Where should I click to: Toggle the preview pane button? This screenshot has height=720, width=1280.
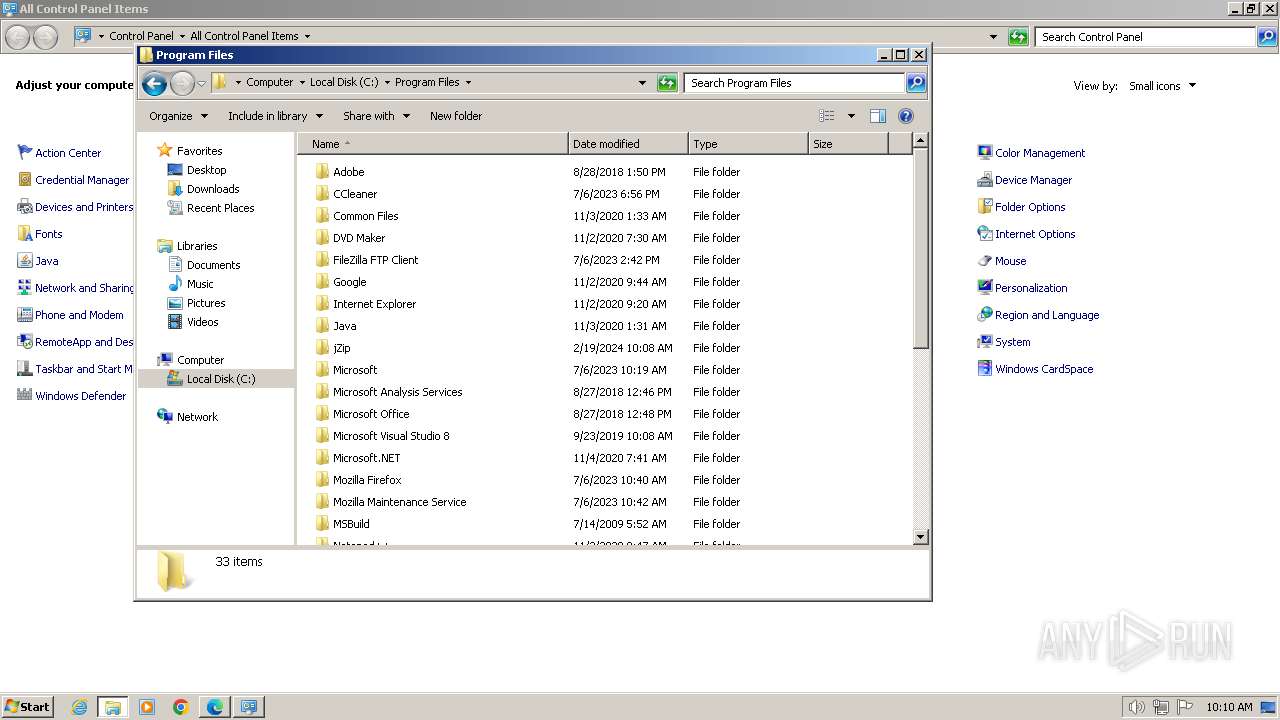coord(877,116)
